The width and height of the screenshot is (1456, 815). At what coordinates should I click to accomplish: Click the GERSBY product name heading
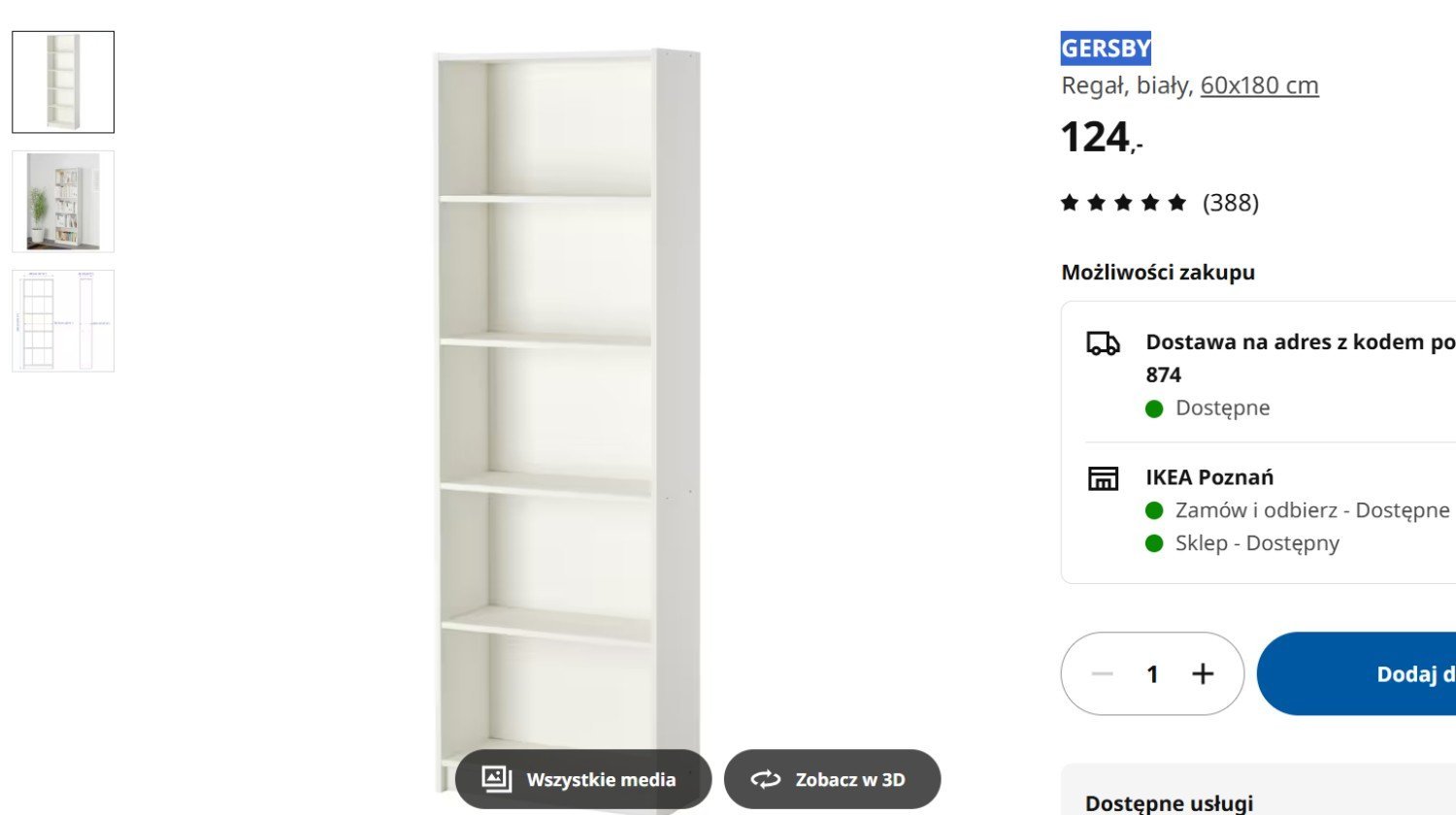(x=1106, y=48)
